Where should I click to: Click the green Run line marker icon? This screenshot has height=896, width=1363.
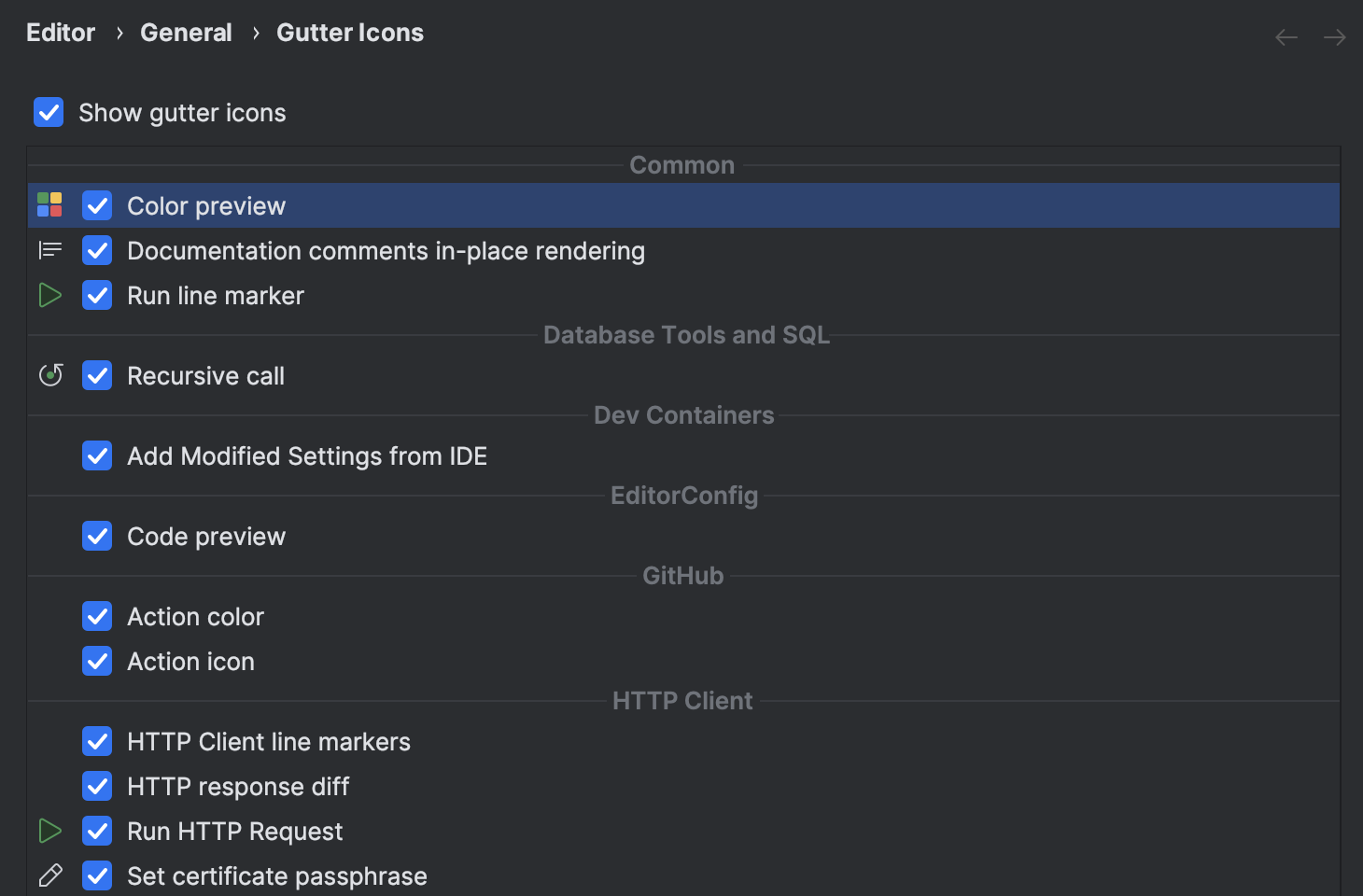point(49,295)
